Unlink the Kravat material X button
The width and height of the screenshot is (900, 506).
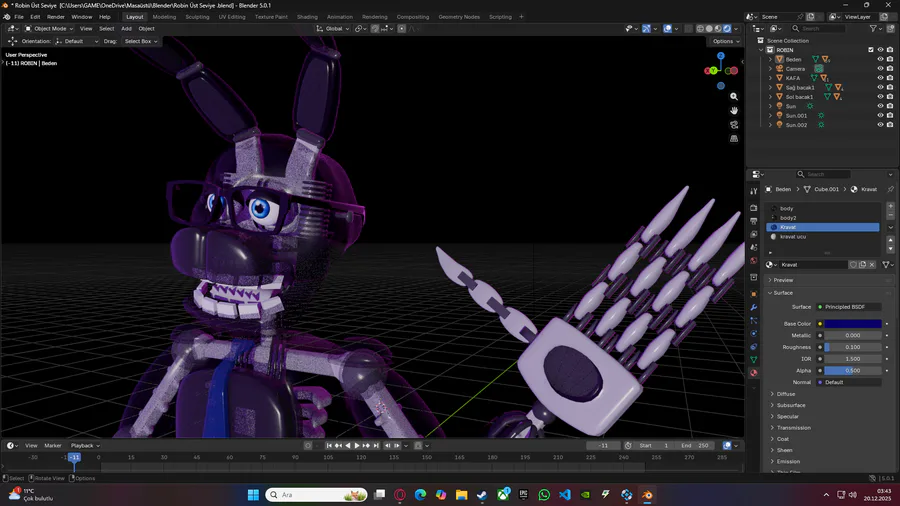tap(872, 264)
